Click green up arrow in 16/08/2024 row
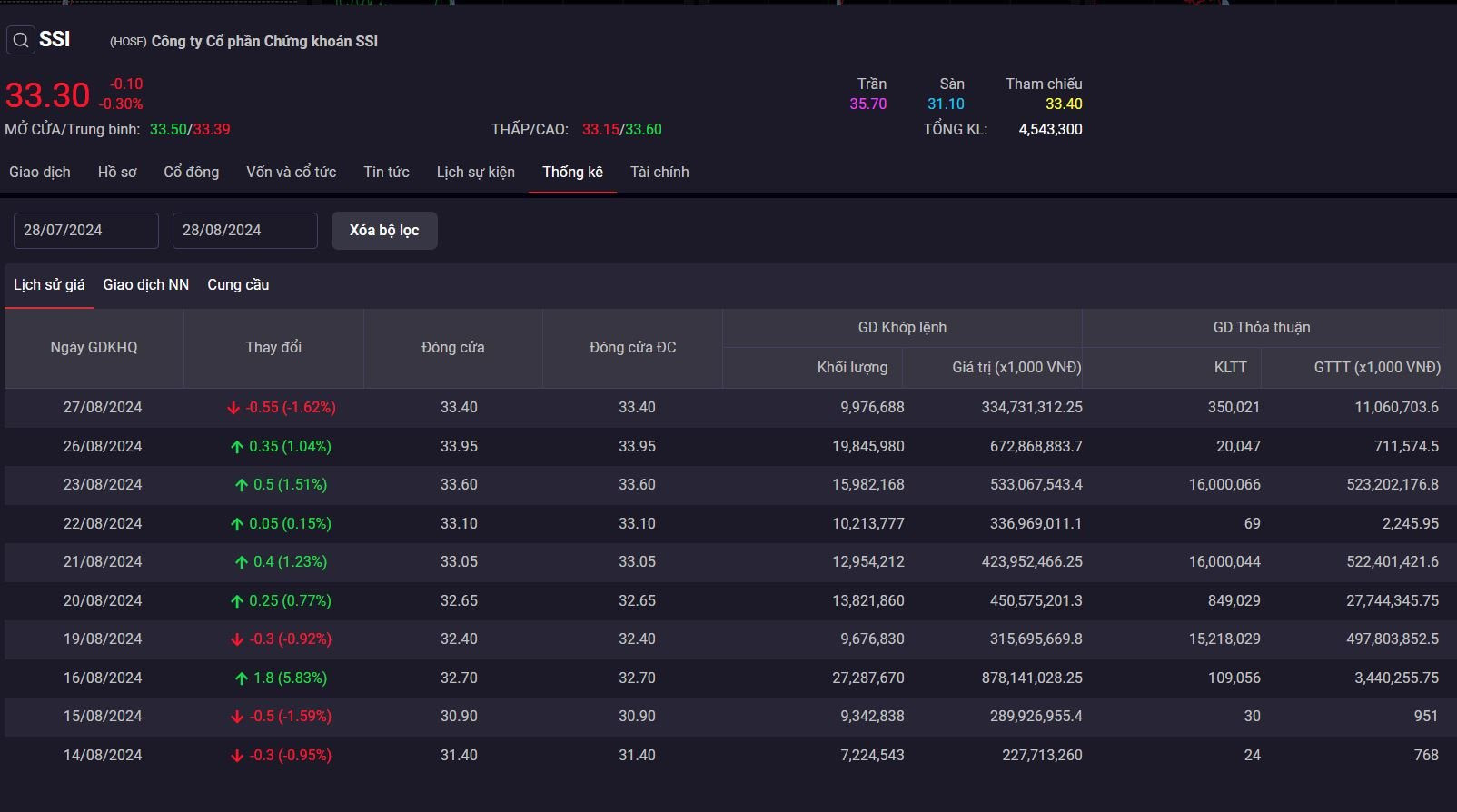This screenshot has width=1457, height=812. (x=242, y=678)
